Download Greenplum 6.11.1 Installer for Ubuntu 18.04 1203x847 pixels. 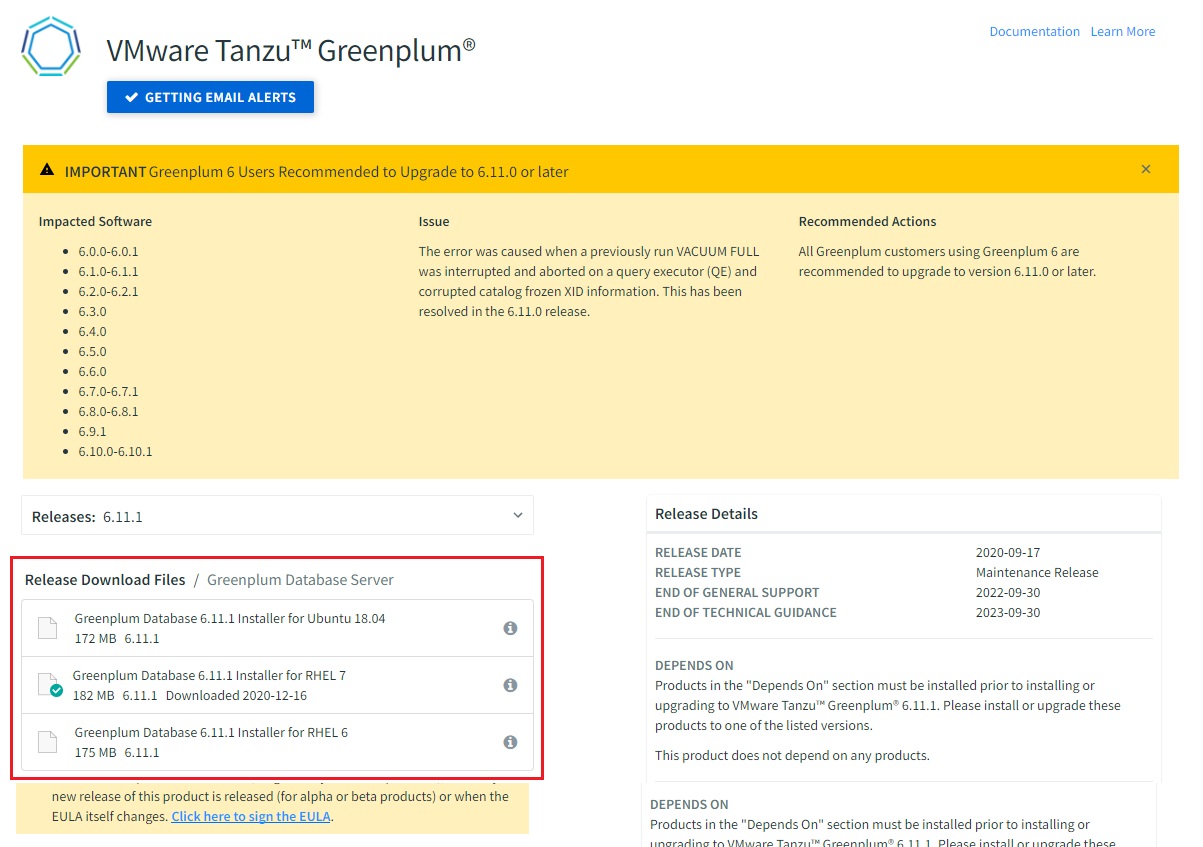[x=277, y=628]
